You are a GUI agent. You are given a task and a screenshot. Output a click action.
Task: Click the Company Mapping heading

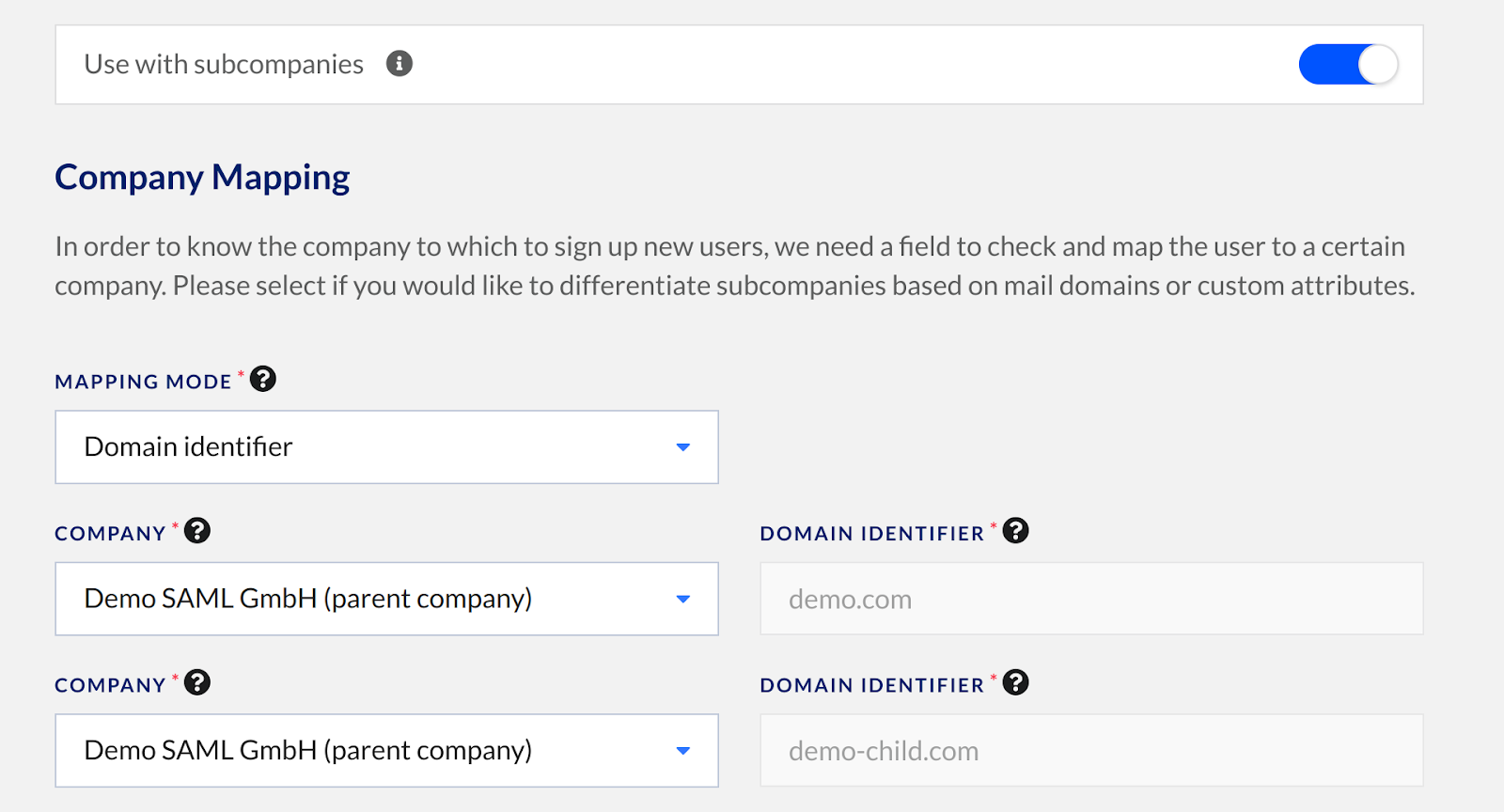[202, 178]
